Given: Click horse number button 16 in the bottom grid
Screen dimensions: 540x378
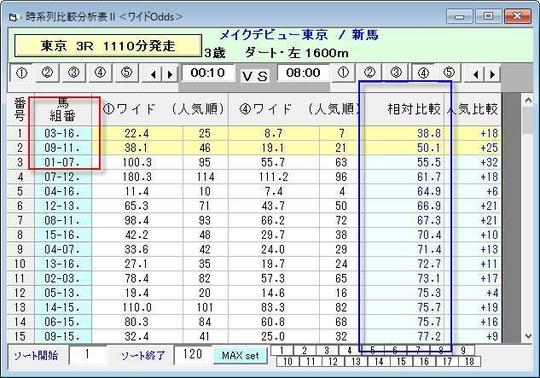Looking at the screenshot, I should (x=424, y=361).
